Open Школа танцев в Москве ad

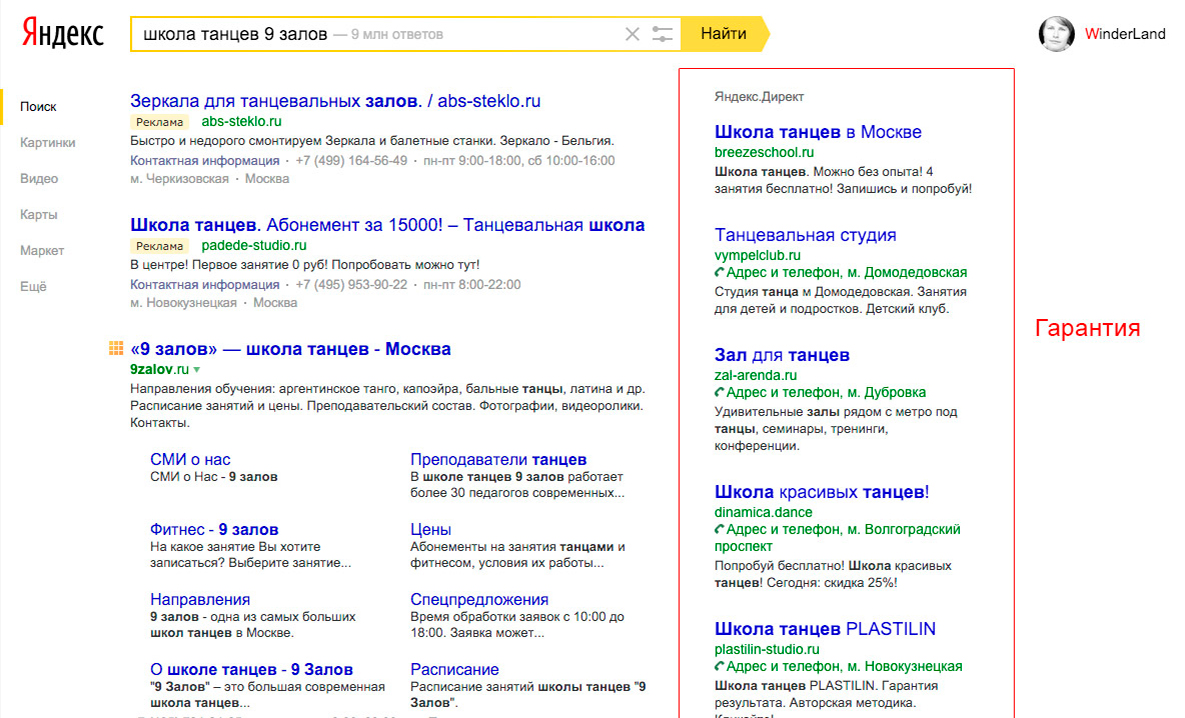(818, 132)
